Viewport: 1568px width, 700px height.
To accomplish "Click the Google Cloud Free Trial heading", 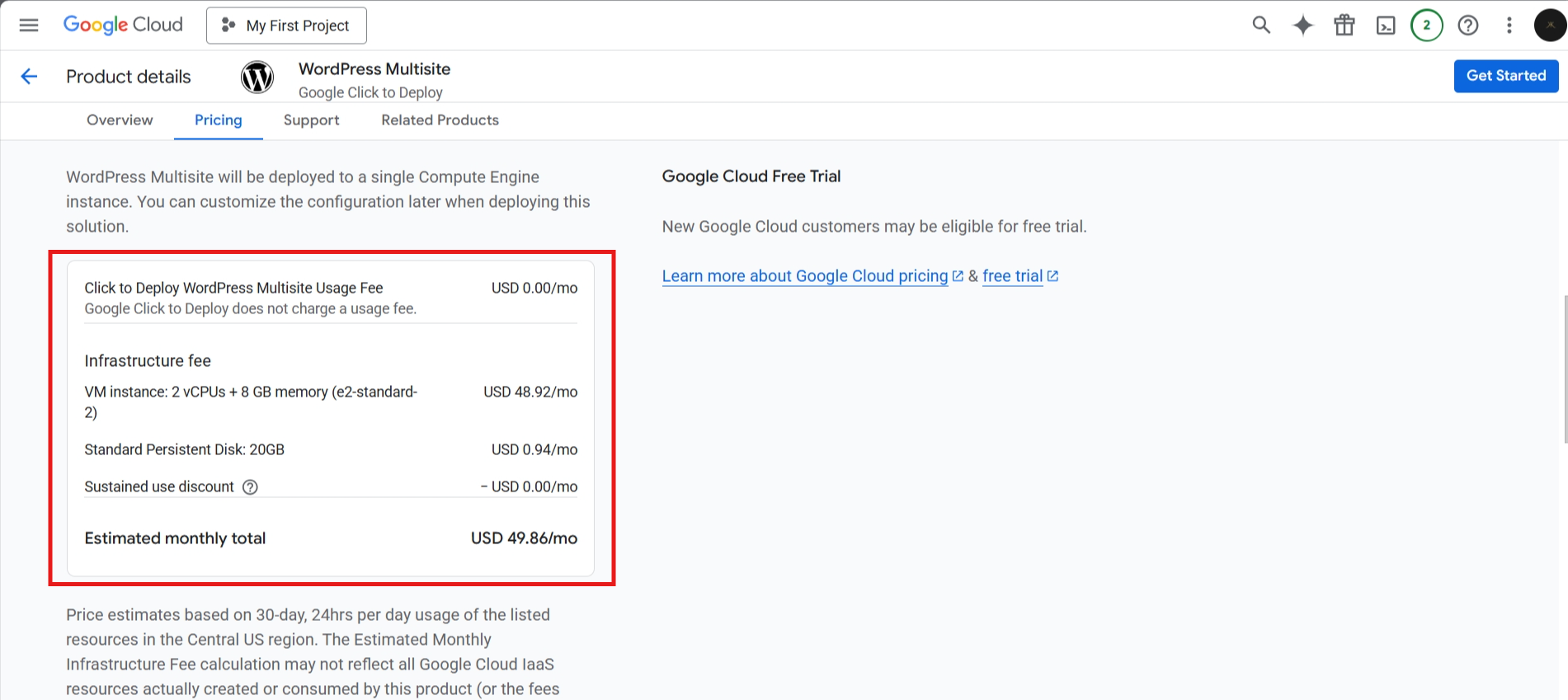I will pos(751,176).
